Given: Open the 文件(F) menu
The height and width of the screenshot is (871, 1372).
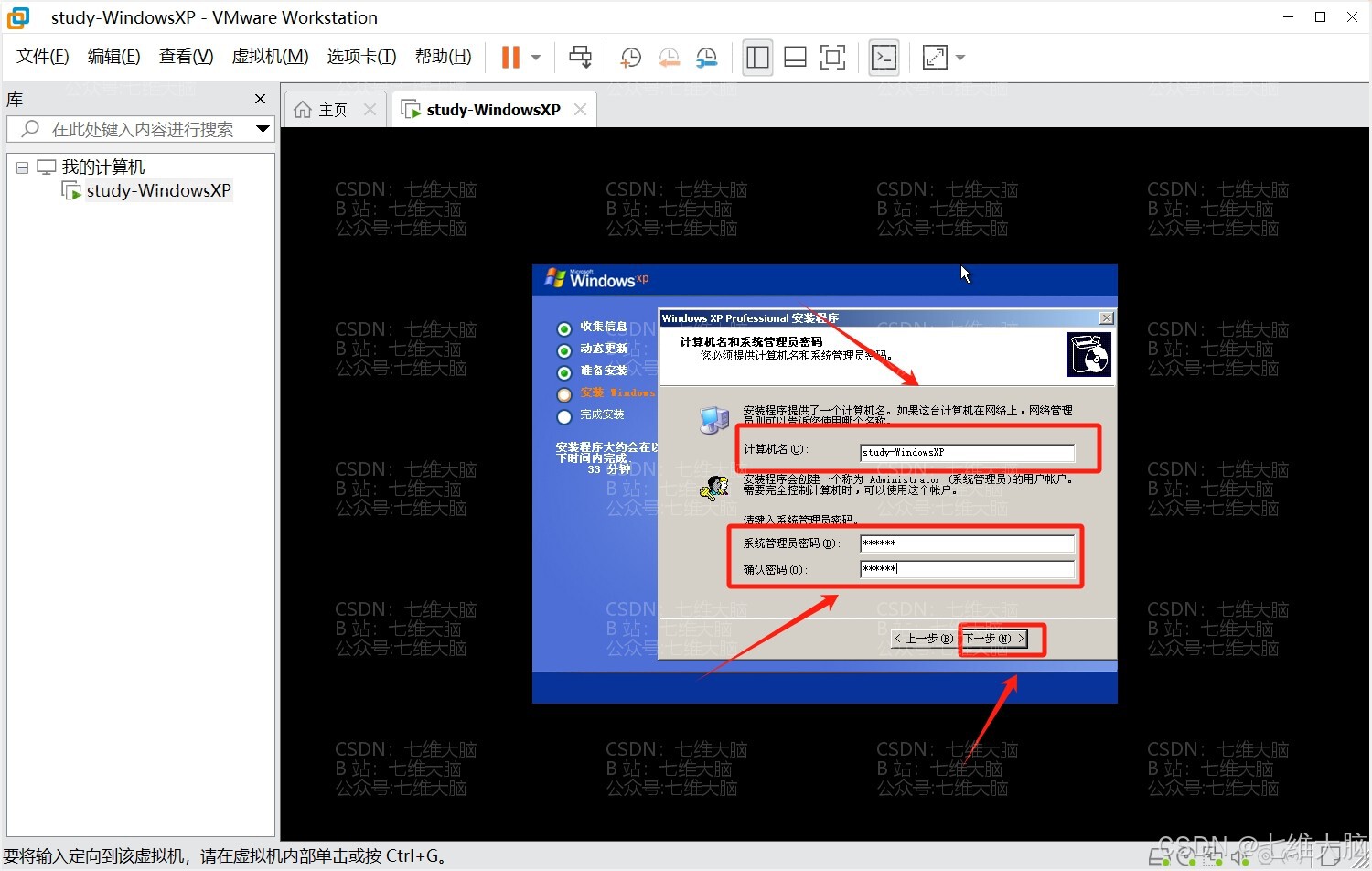Looking at the screenshot, I should [43, 57].
